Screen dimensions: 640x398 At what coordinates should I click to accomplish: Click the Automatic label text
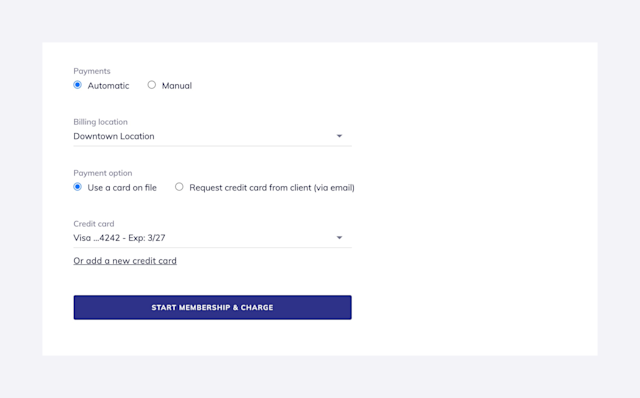pyautogui.click(x=108, y=86)
